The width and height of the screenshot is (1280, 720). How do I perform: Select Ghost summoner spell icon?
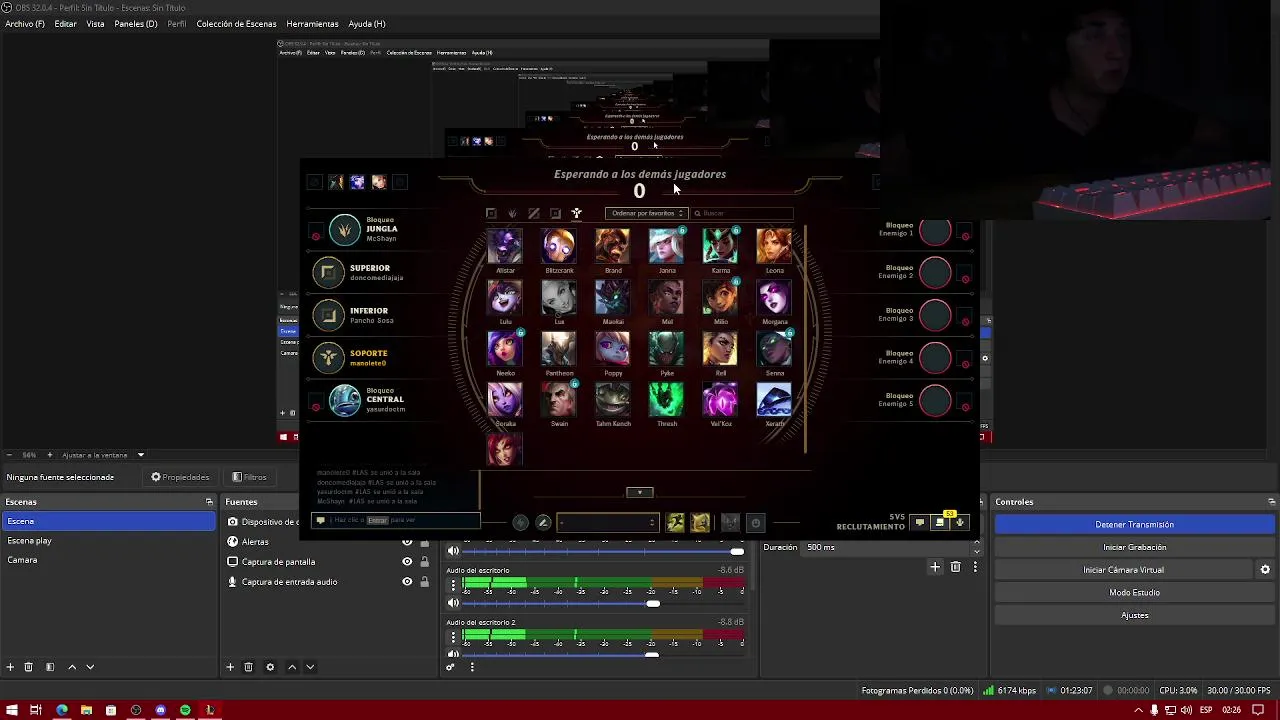click(676, 522)
